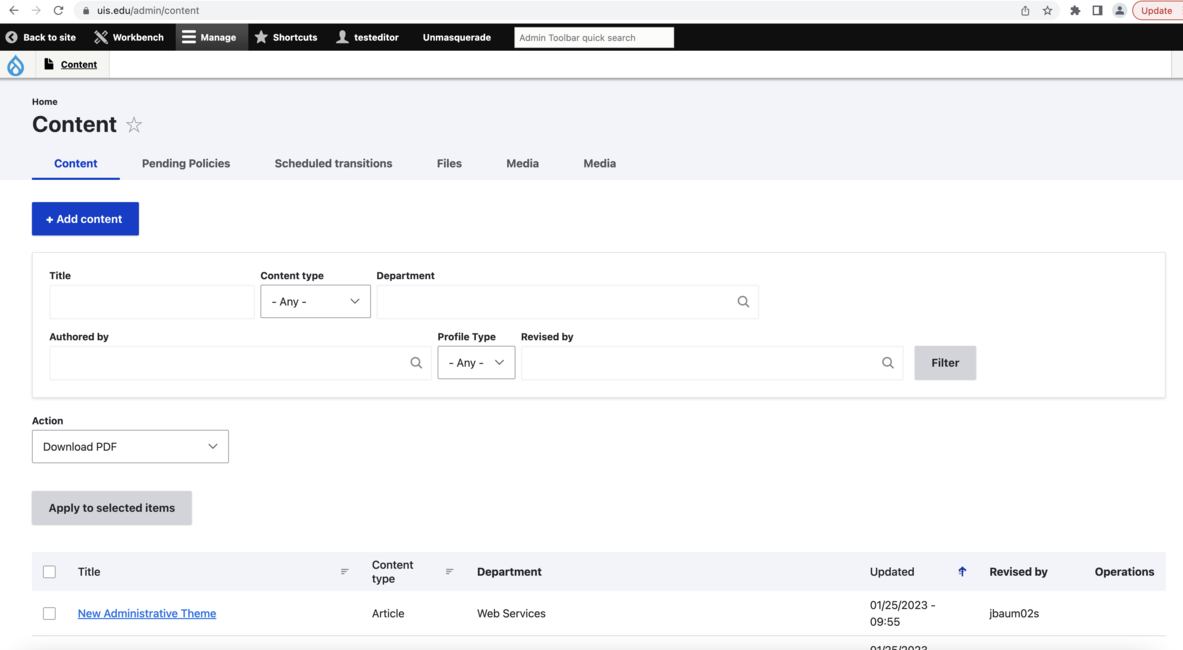
Task: Click the Drupal droplet logo
Action: 15,64
